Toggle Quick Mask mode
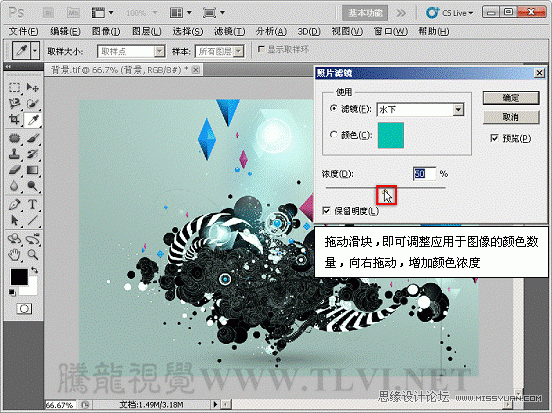552x413 pixels. (24, 309)
